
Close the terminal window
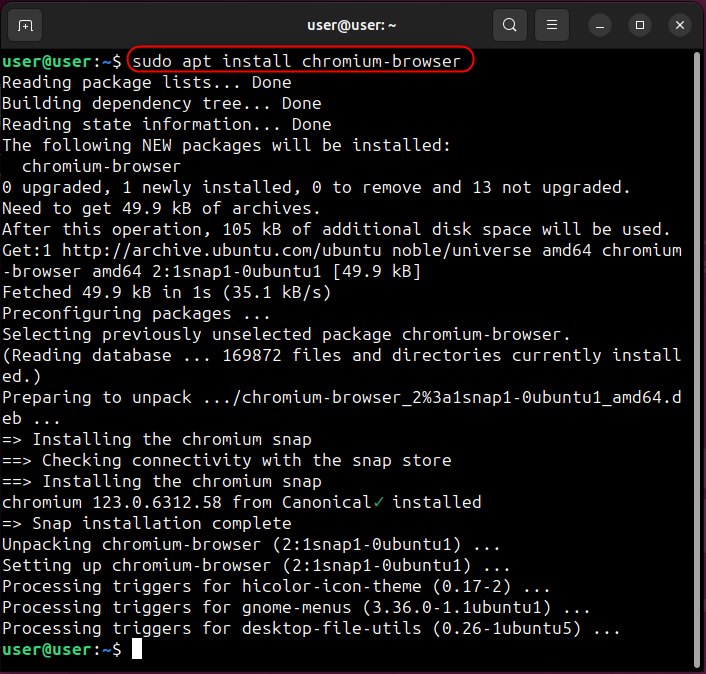point(680,25)
